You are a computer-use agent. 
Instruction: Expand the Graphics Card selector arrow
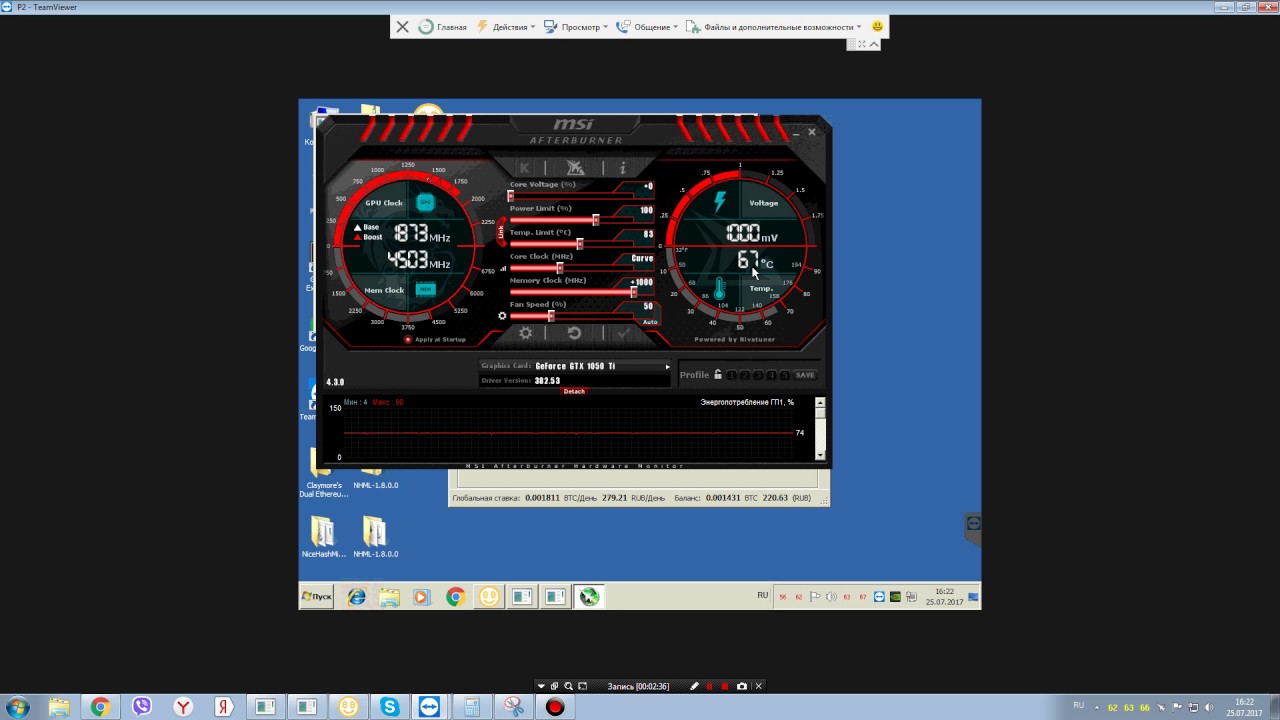667,366
